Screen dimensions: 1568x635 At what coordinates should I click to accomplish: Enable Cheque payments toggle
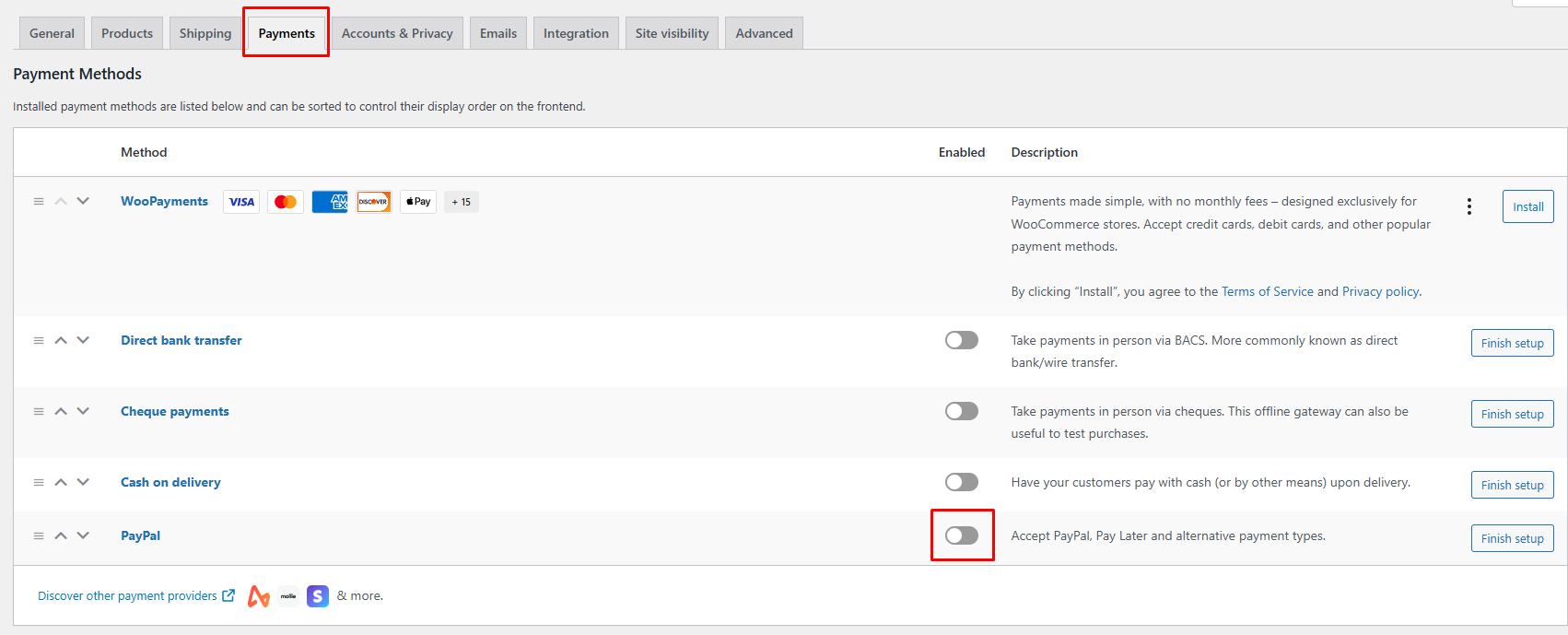(962, 411)
